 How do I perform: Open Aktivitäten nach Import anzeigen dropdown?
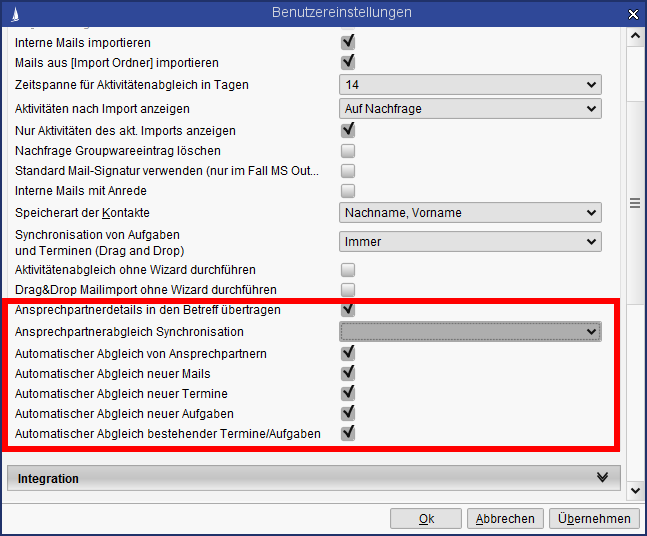point(470,108)
